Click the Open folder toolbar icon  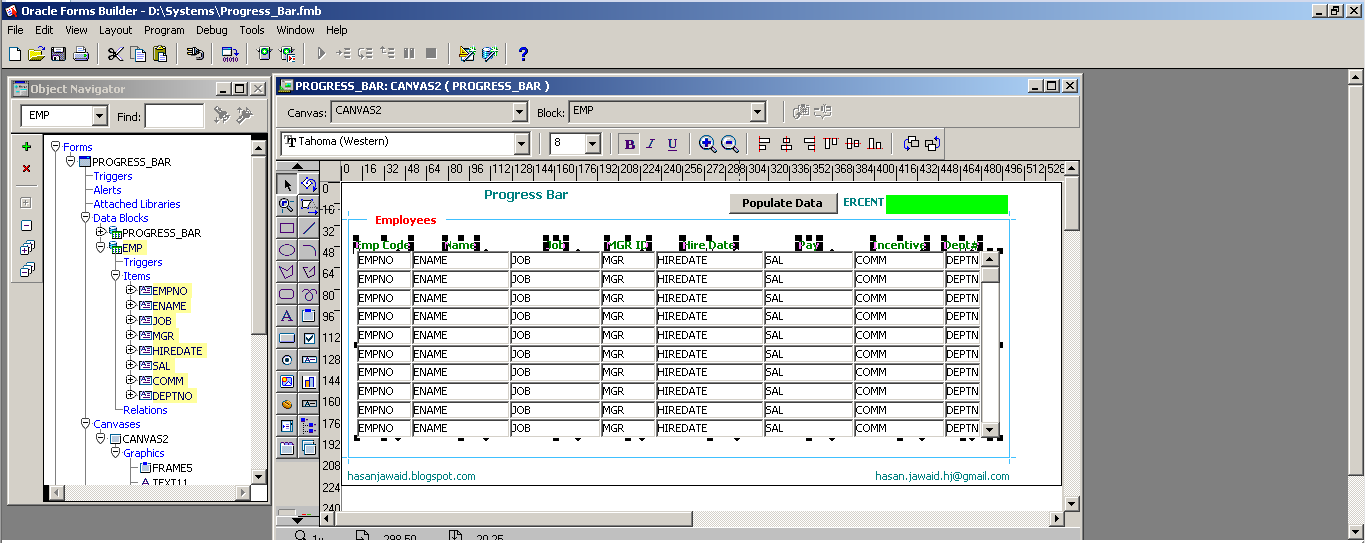coord(37,54)
